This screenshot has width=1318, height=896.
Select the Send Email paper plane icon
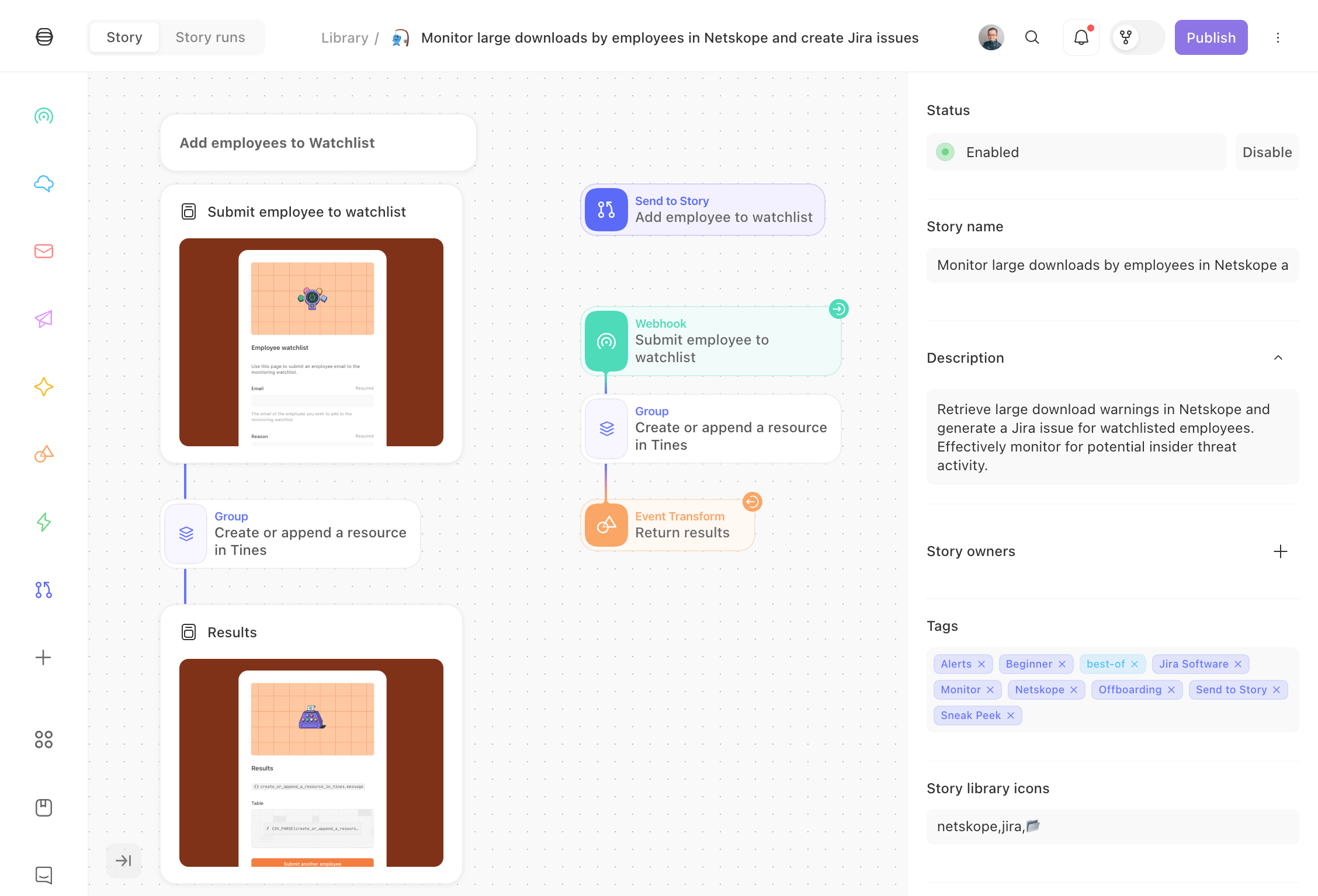coord(44,319)
